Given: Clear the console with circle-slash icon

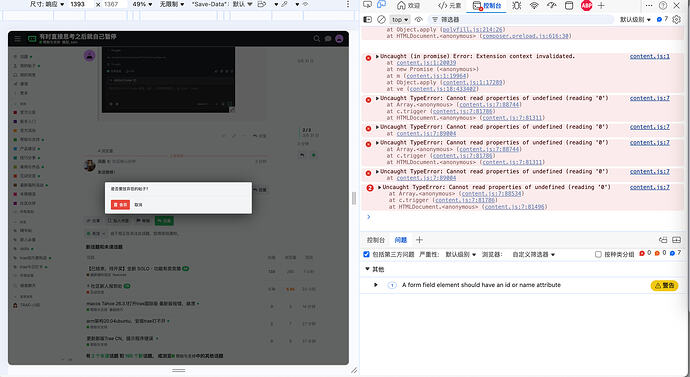Looking at the screenshot, I should (x=382, y=19).
